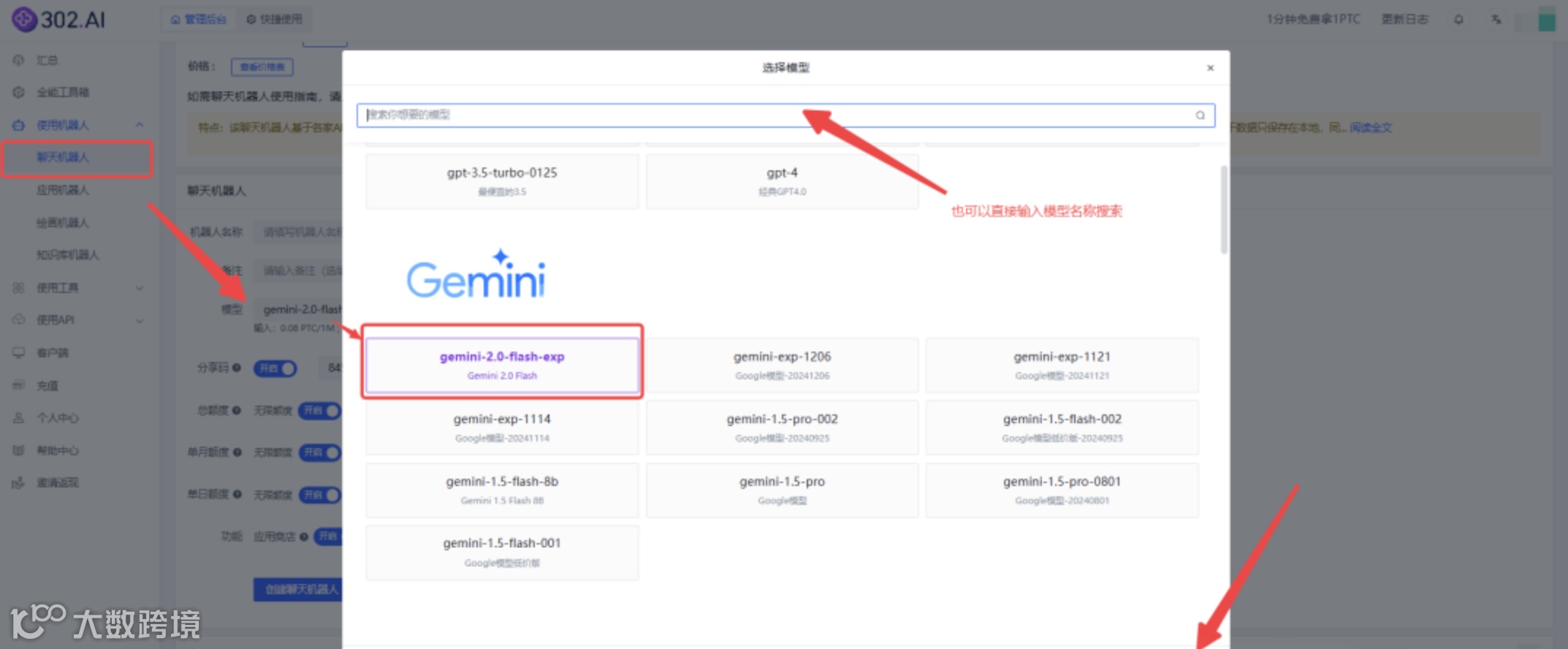Toggle the 单月额度 unlimited switch
1568x649 pixels.
pyautogui.click(x=319, y=452)
